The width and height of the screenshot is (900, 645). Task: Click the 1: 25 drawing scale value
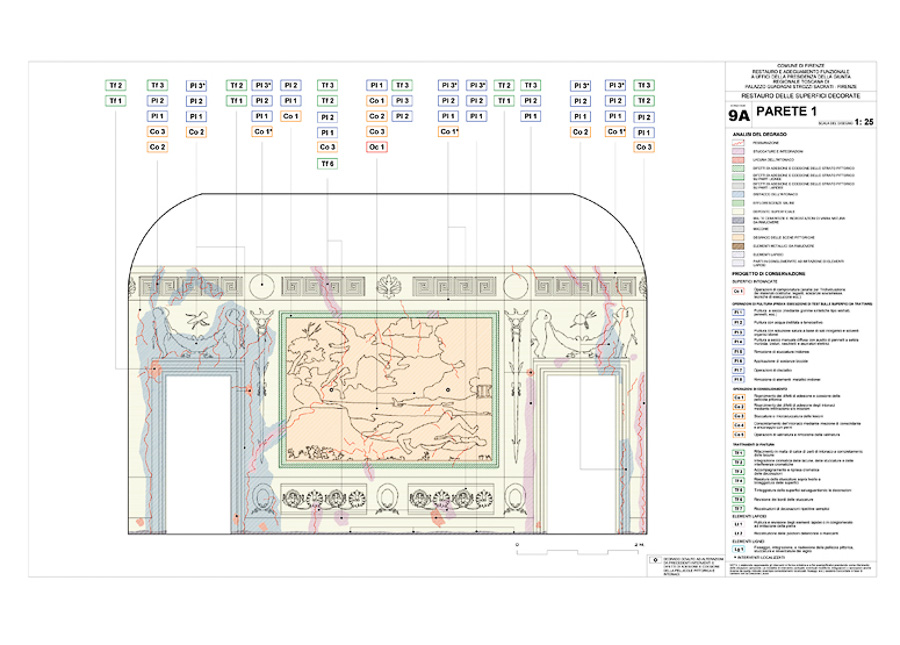(x=864, y=122)
